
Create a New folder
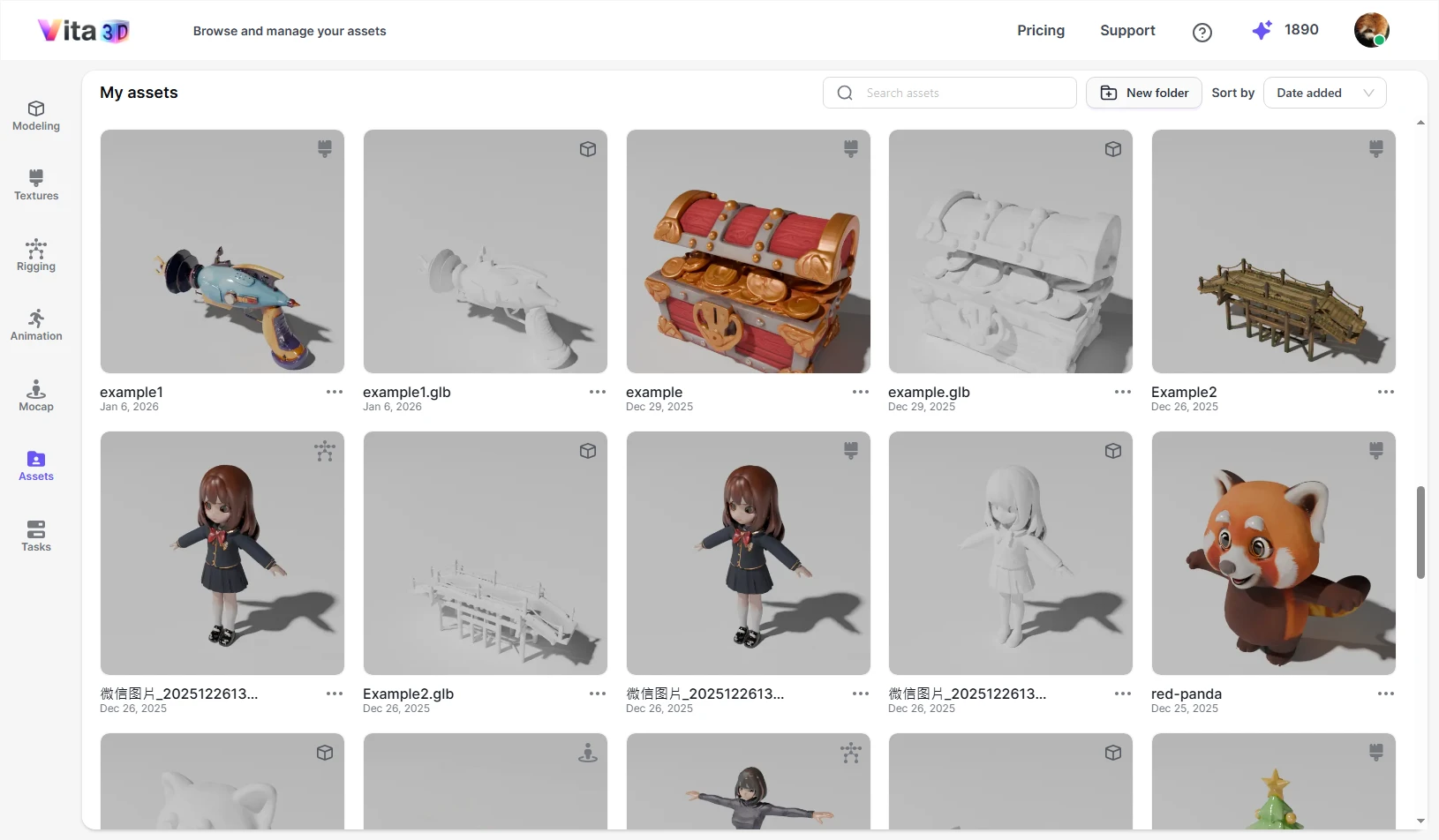point(1143,93)
